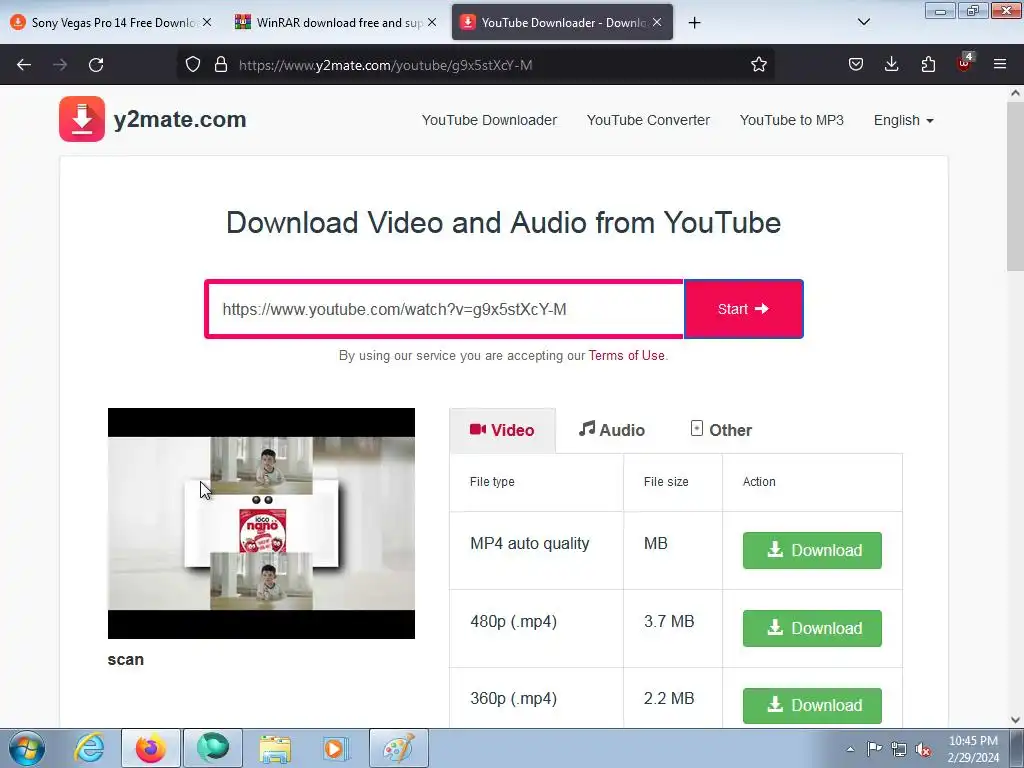This screenshot has height=768, width=1024.
Task: Click the uBlock Origin extension icon
Action: tap(964, 63)
